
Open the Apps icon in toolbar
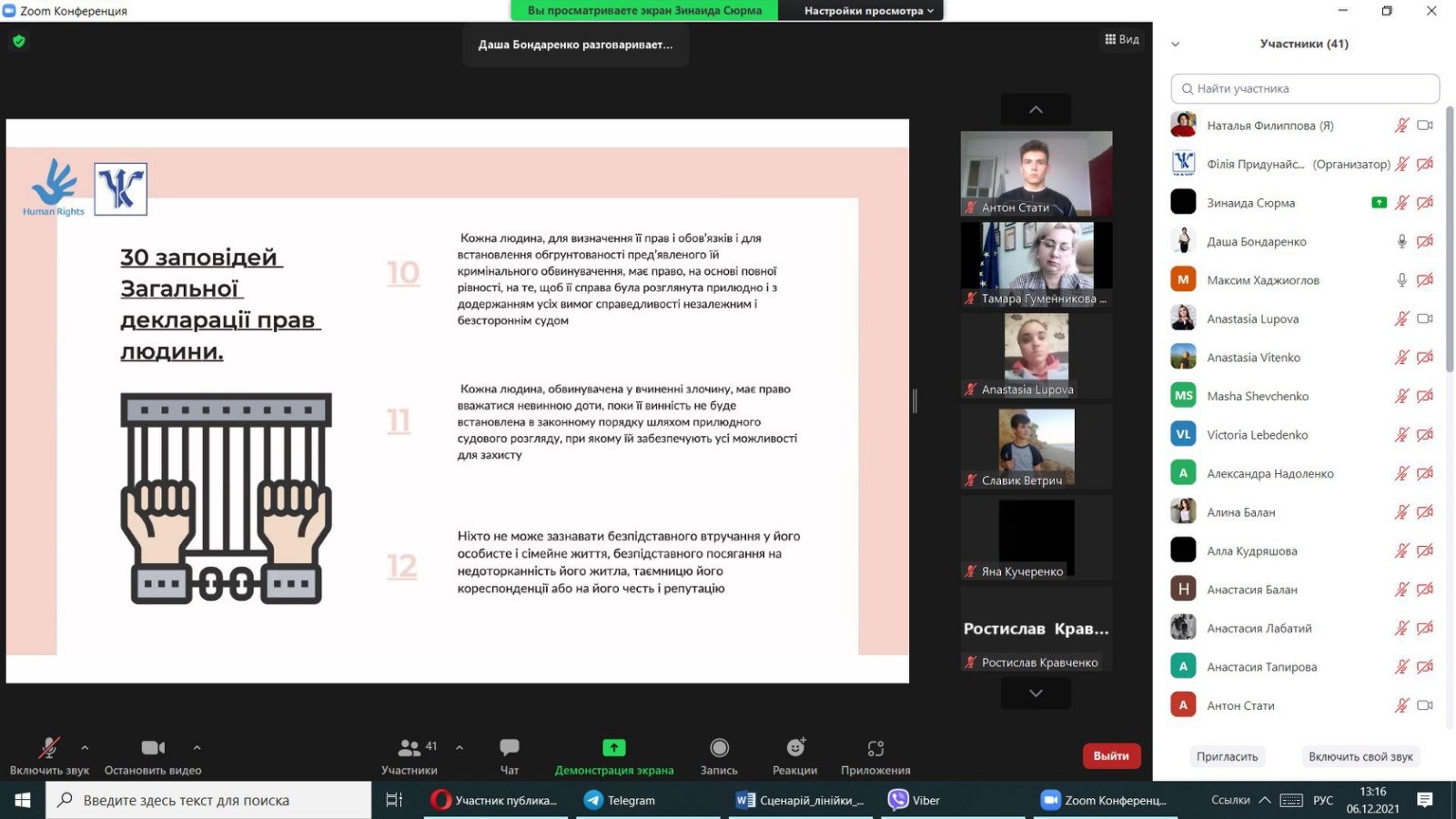tap(875, 748)
